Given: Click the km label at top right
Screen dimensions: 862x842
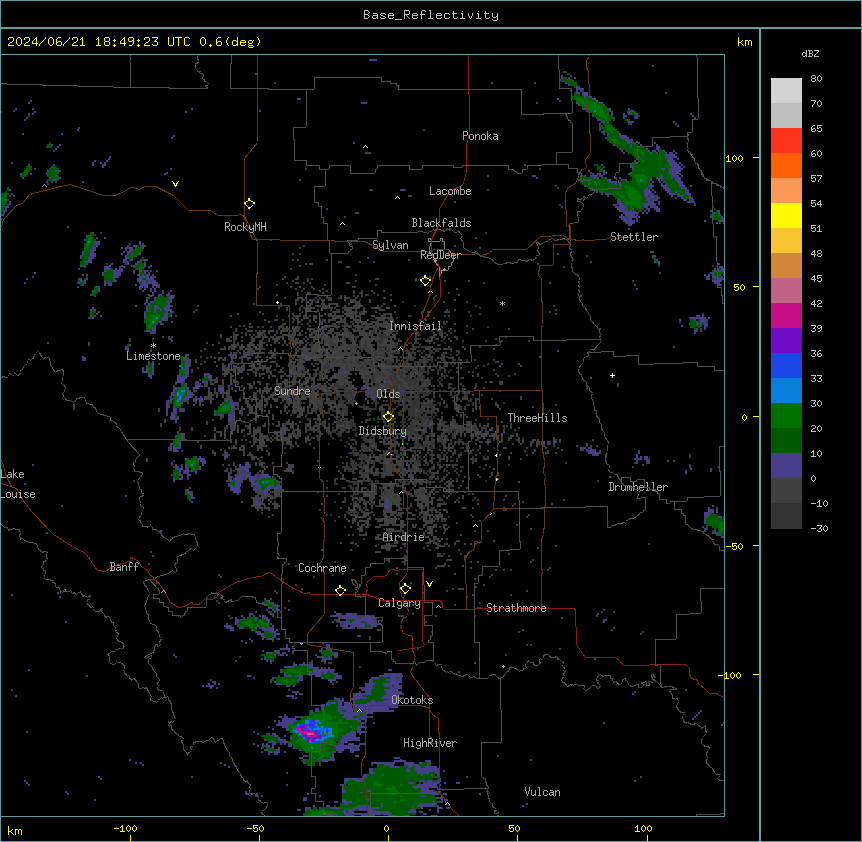Looking at the screenshot, I should tap(744, 42).
